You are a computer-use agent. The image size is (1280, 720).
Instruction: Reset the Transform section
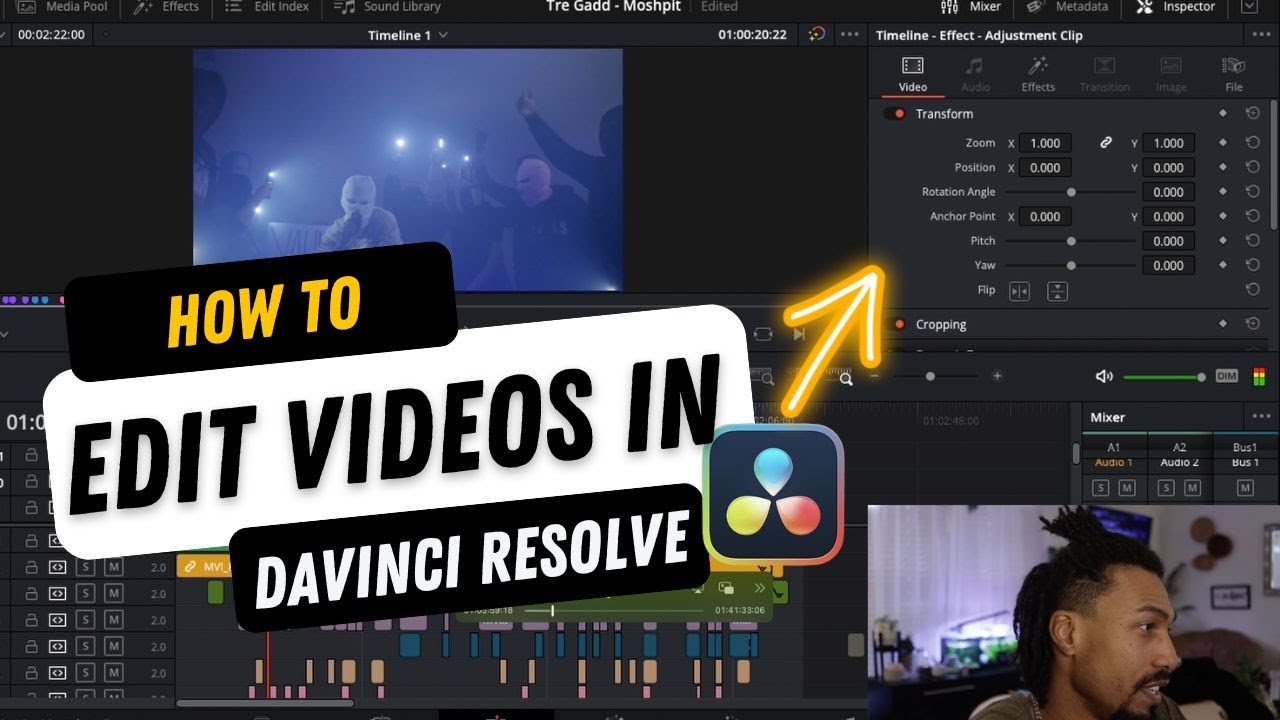1252,114
